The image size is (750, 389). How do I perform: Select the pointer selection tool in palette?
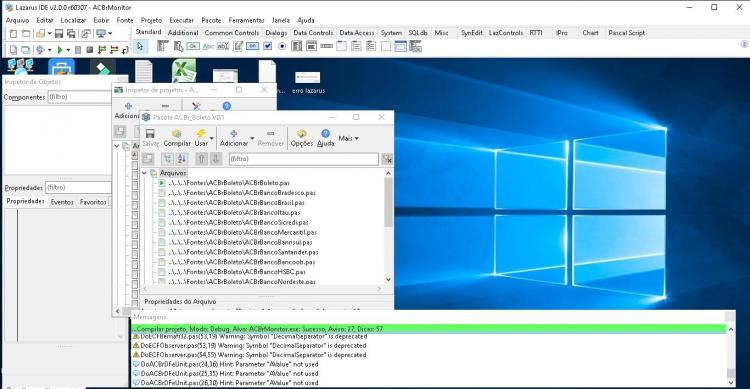pyautogui.click(x=140, y=46)
